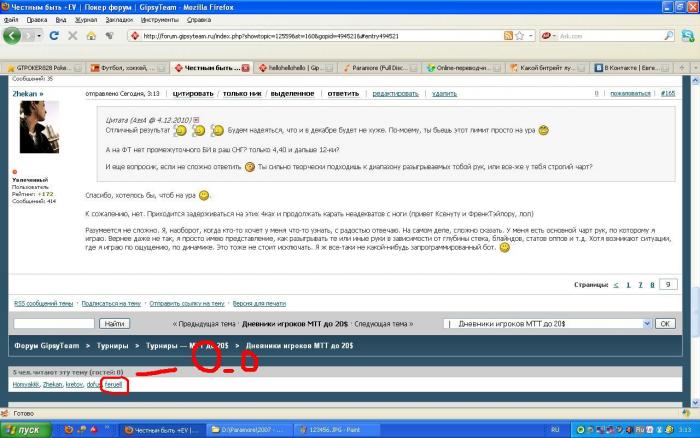This screenshot has width=700, height=438.
Task: Click the site favicon in the address bar
Action: point(135,36)
